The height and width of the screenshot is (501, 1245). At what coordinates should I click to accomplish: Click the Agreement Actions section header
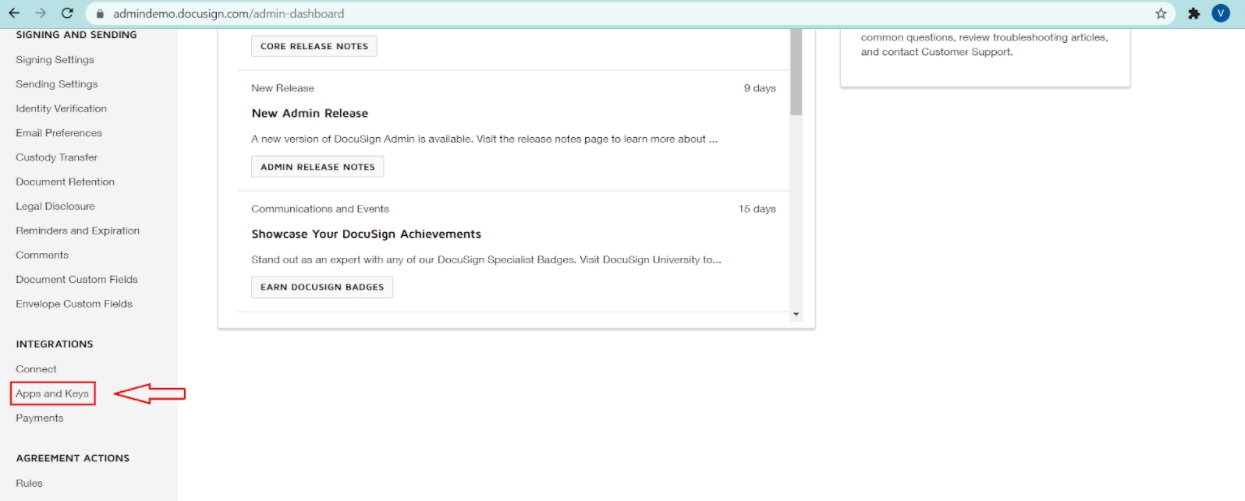click(73, 458)
